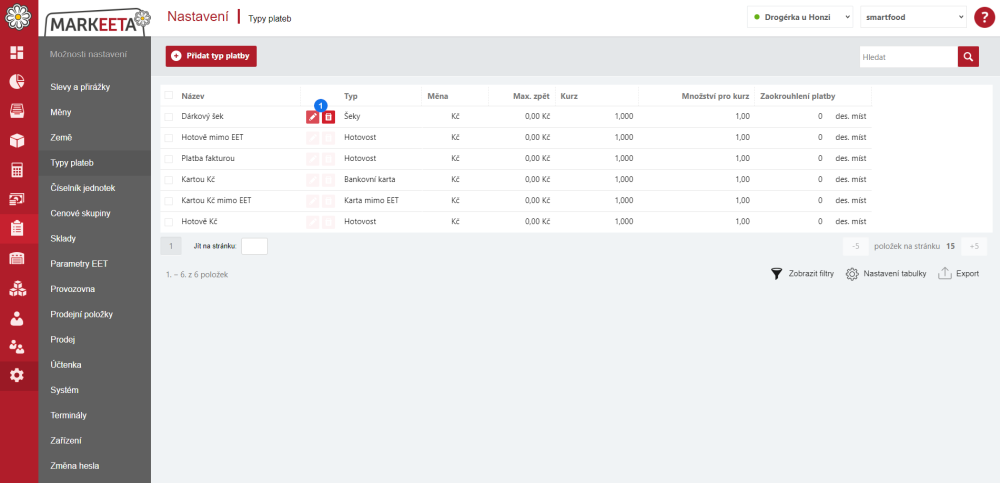1000x483 pixels.
Task: Tick the checkbox for Kartou Kč mimo EET
Action: [x=168, y=201]
